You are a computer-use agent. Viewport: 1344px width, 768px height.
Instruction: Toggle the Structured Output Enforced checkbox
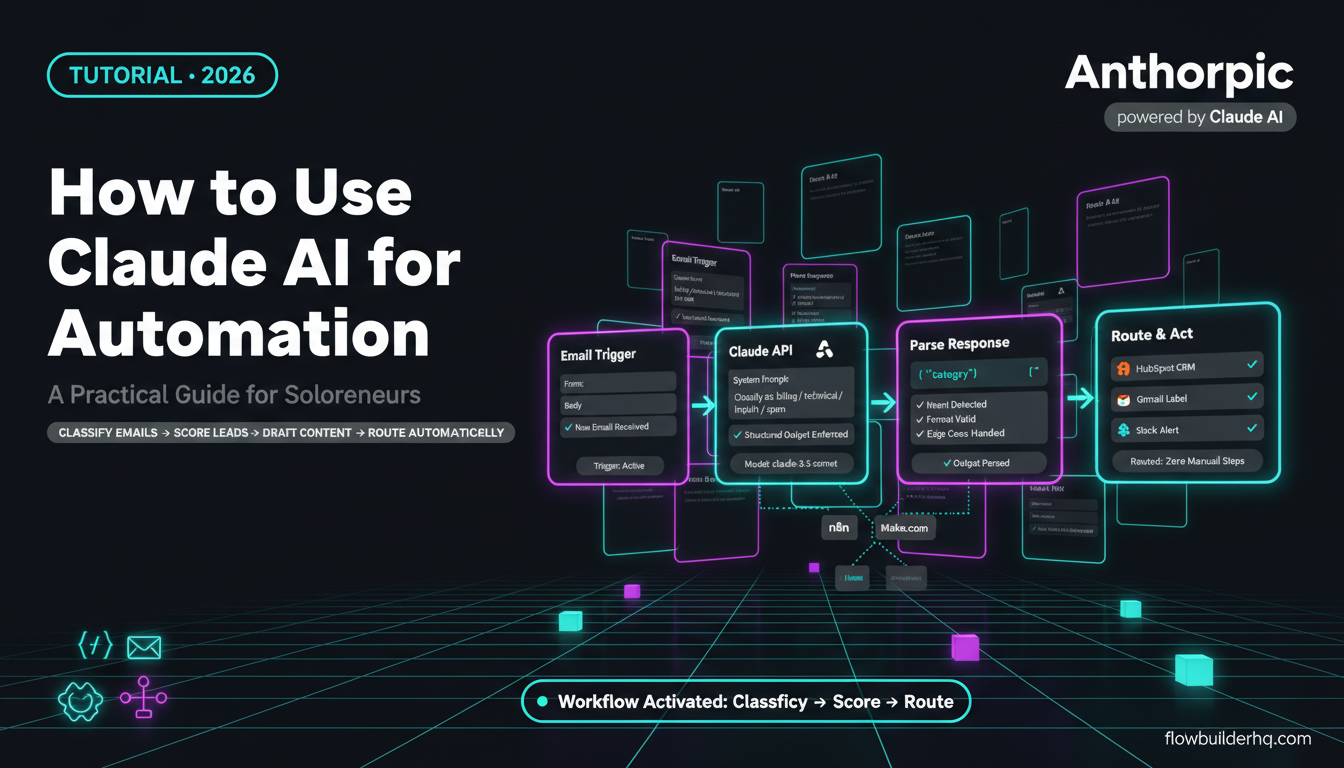pyautogui.click(x=737, y=434)
